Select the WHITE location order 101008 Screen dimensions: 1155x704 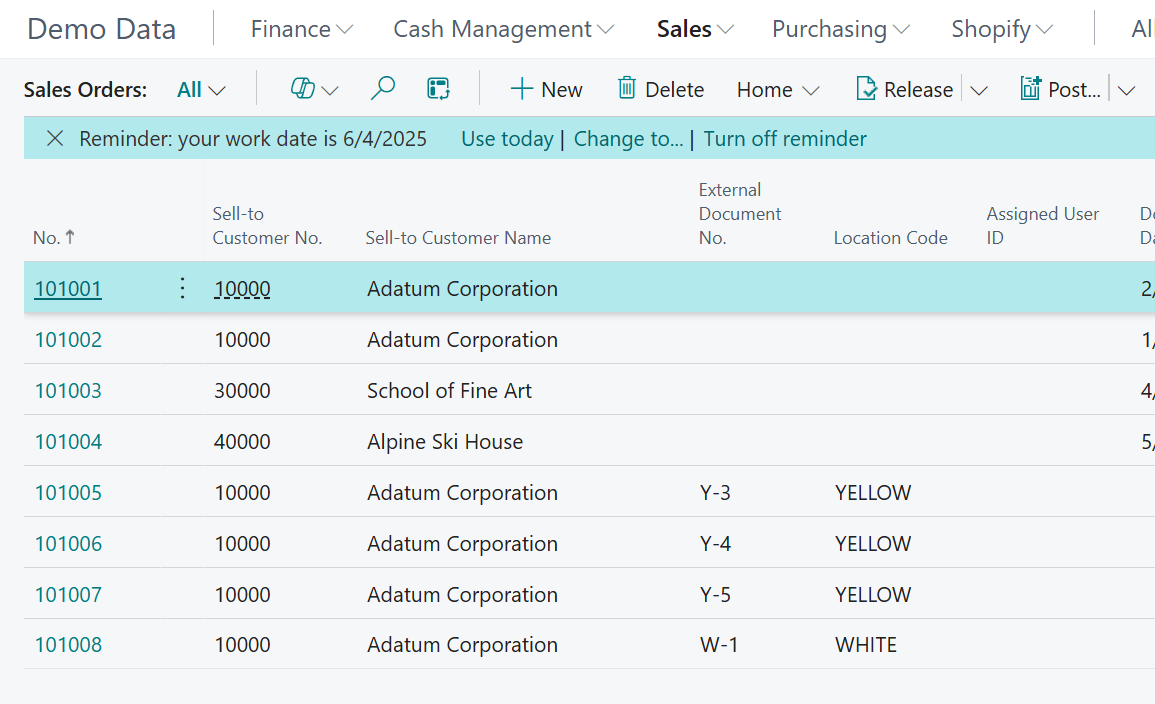(x=68, y=645)
